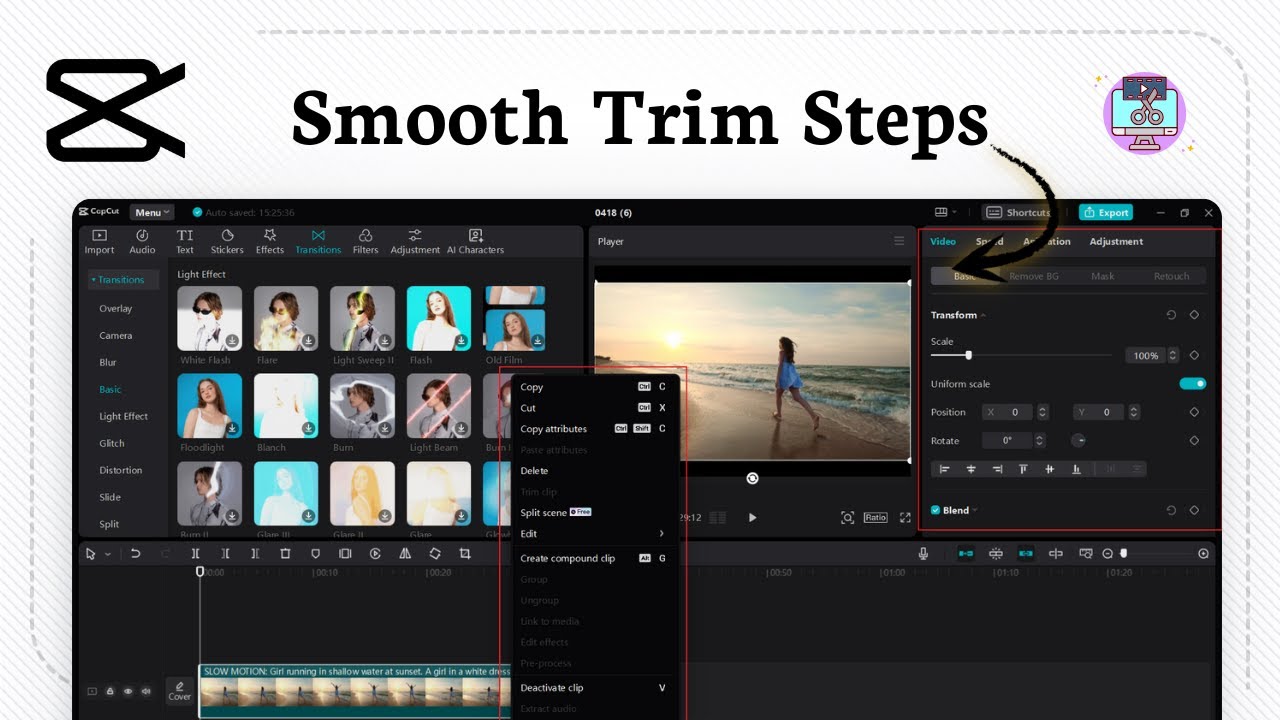
Task: Click the Player fullscreen expand icon
Action: click(905, 517)
